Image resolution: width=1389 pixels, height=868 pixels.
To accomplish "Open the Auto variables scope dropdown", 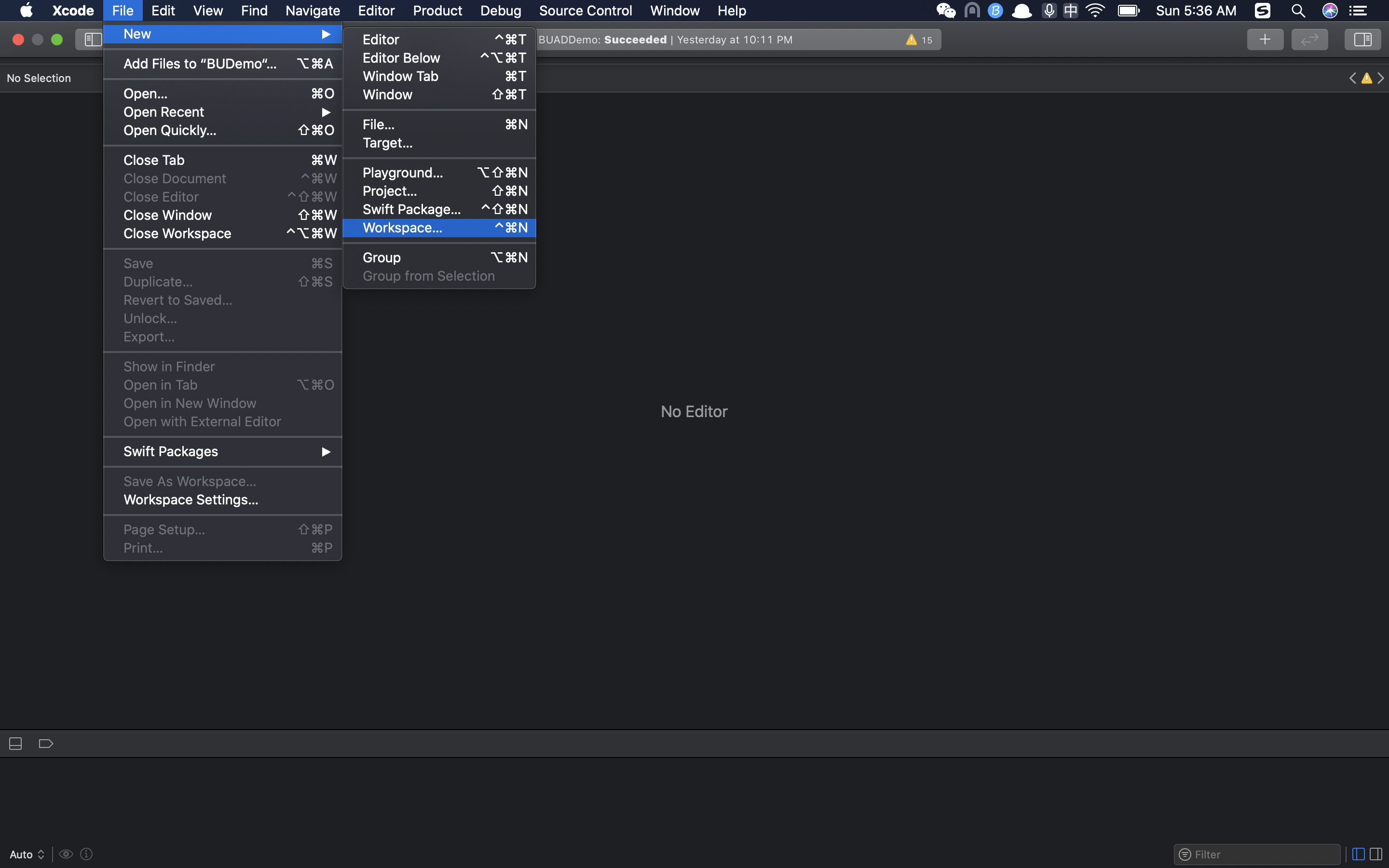I will click(27, 854).
